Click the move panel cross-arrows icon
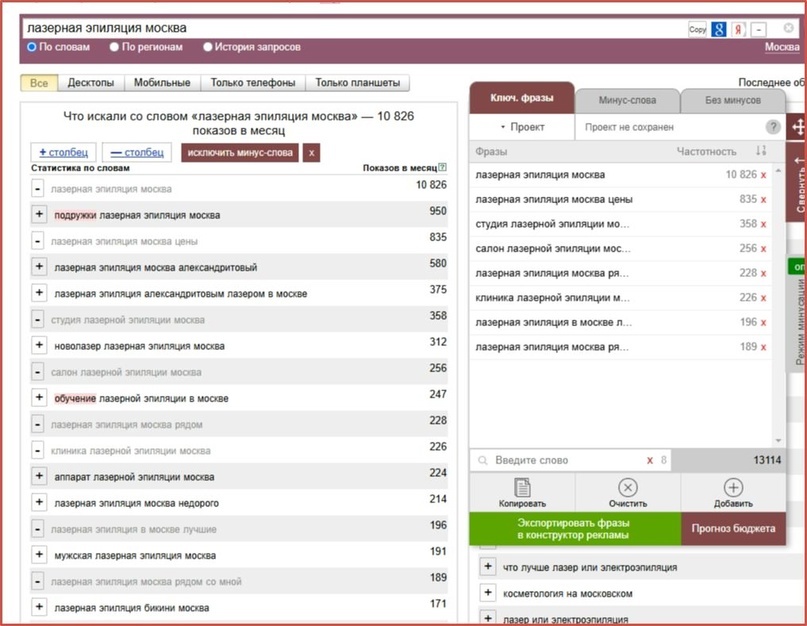The image size is (807, 626). click(798, 127)
